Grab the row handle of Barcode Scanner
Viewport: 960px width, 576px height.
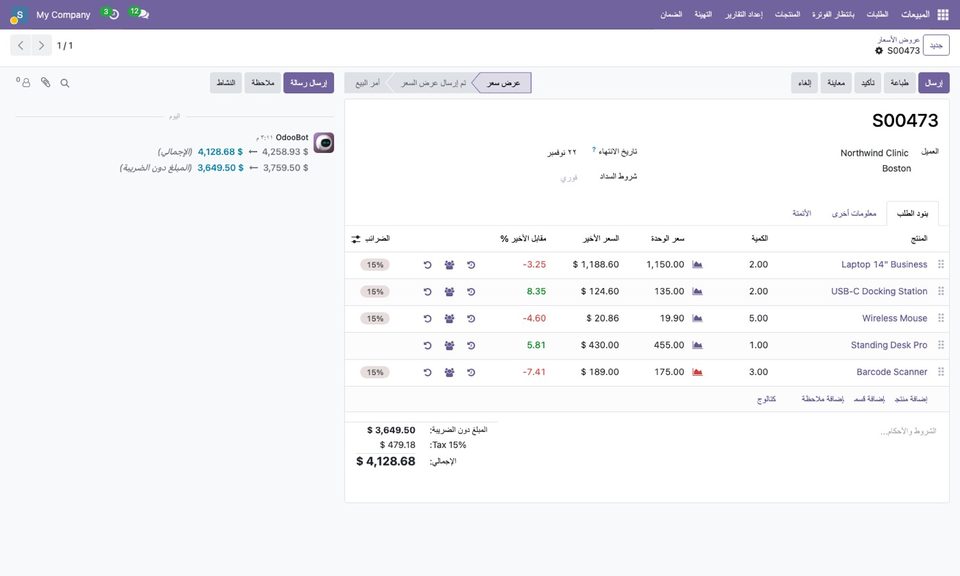(x=941, y=372)
